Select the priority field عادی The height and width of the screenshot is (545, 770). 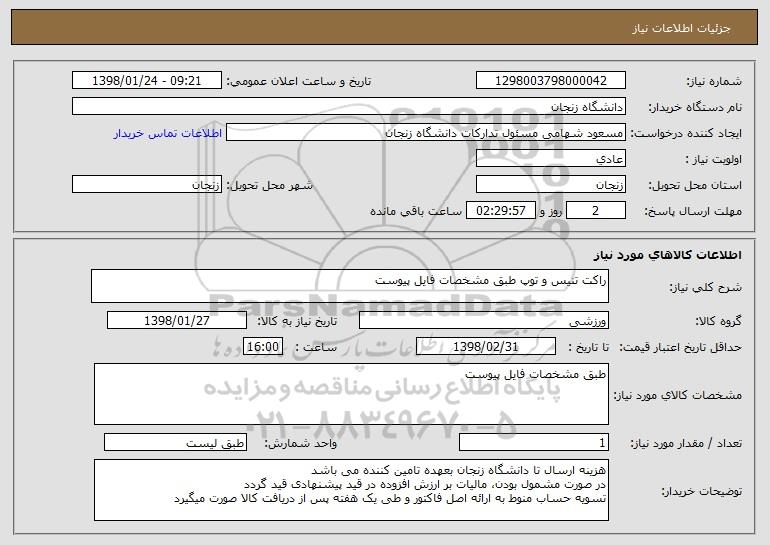pyautogui.click(x=550, y=159)
